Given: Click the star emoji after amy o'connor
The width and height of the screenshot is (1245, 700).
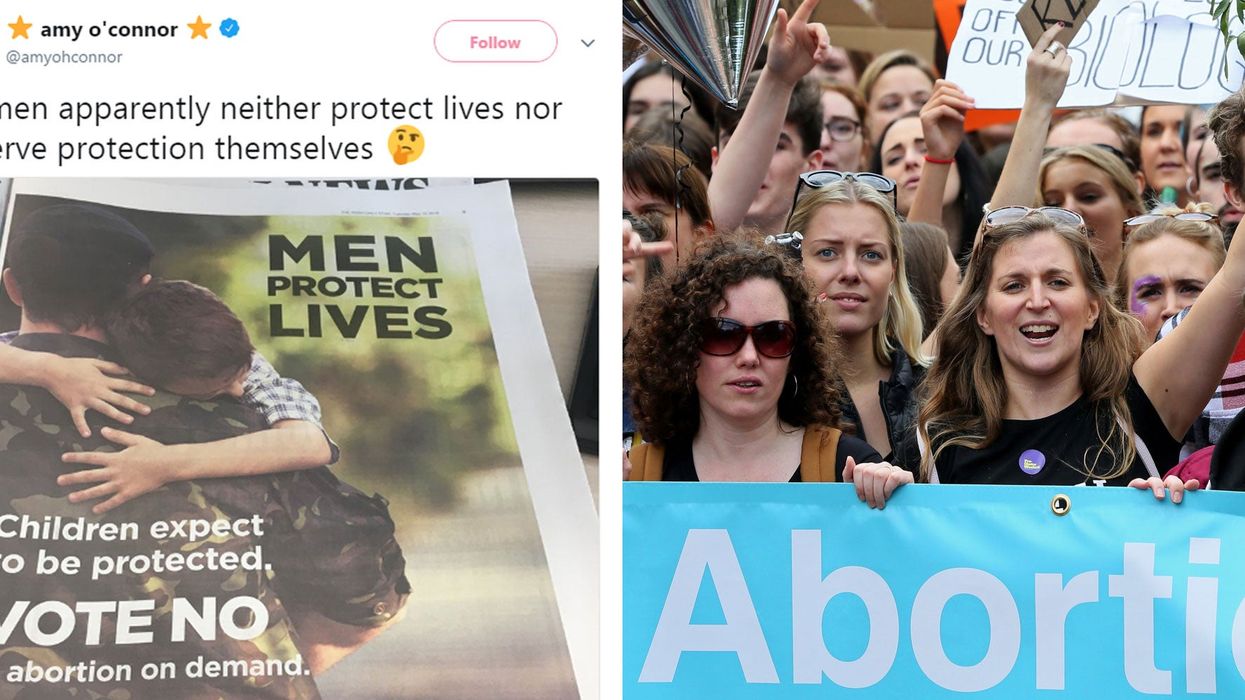Looking at the screenshot, I should tap(199, 28).
